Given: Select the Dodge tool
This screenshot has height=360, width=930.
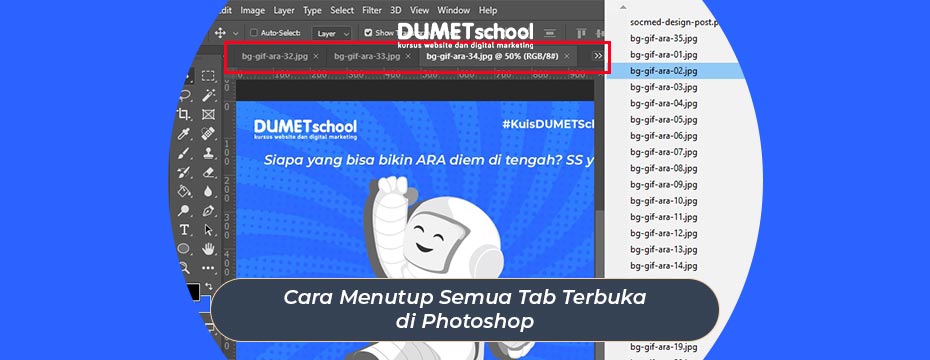Looking at the screenshot, I should pyautogui.click(x=184, y=210).
